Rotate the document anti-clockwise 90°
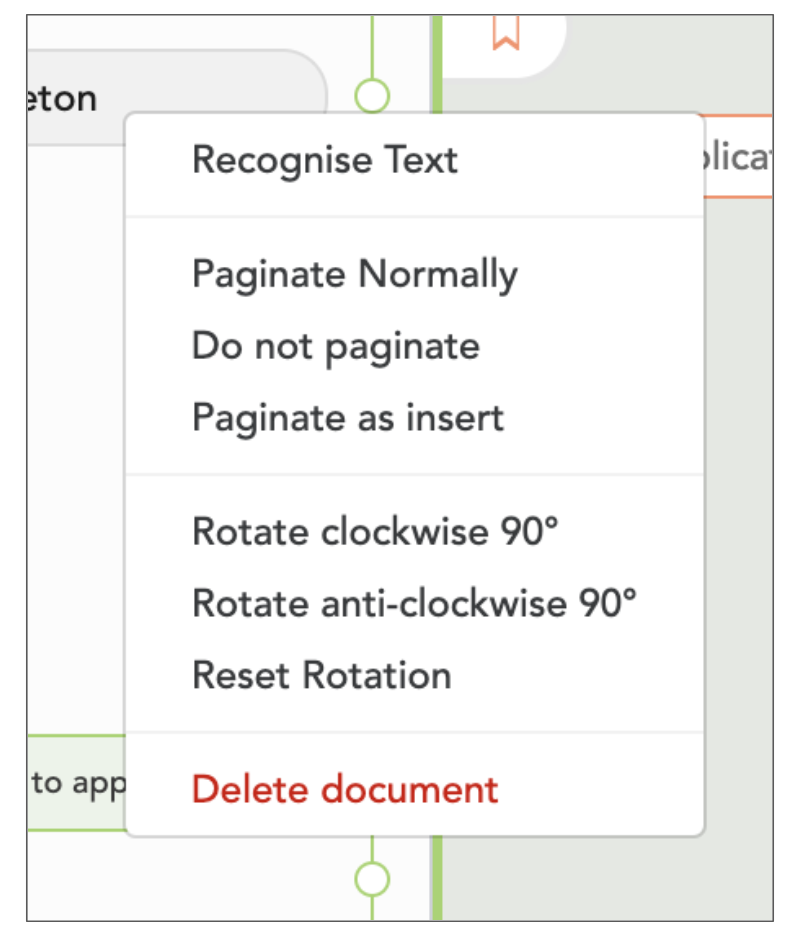788x930 pixels. (414, 603)
